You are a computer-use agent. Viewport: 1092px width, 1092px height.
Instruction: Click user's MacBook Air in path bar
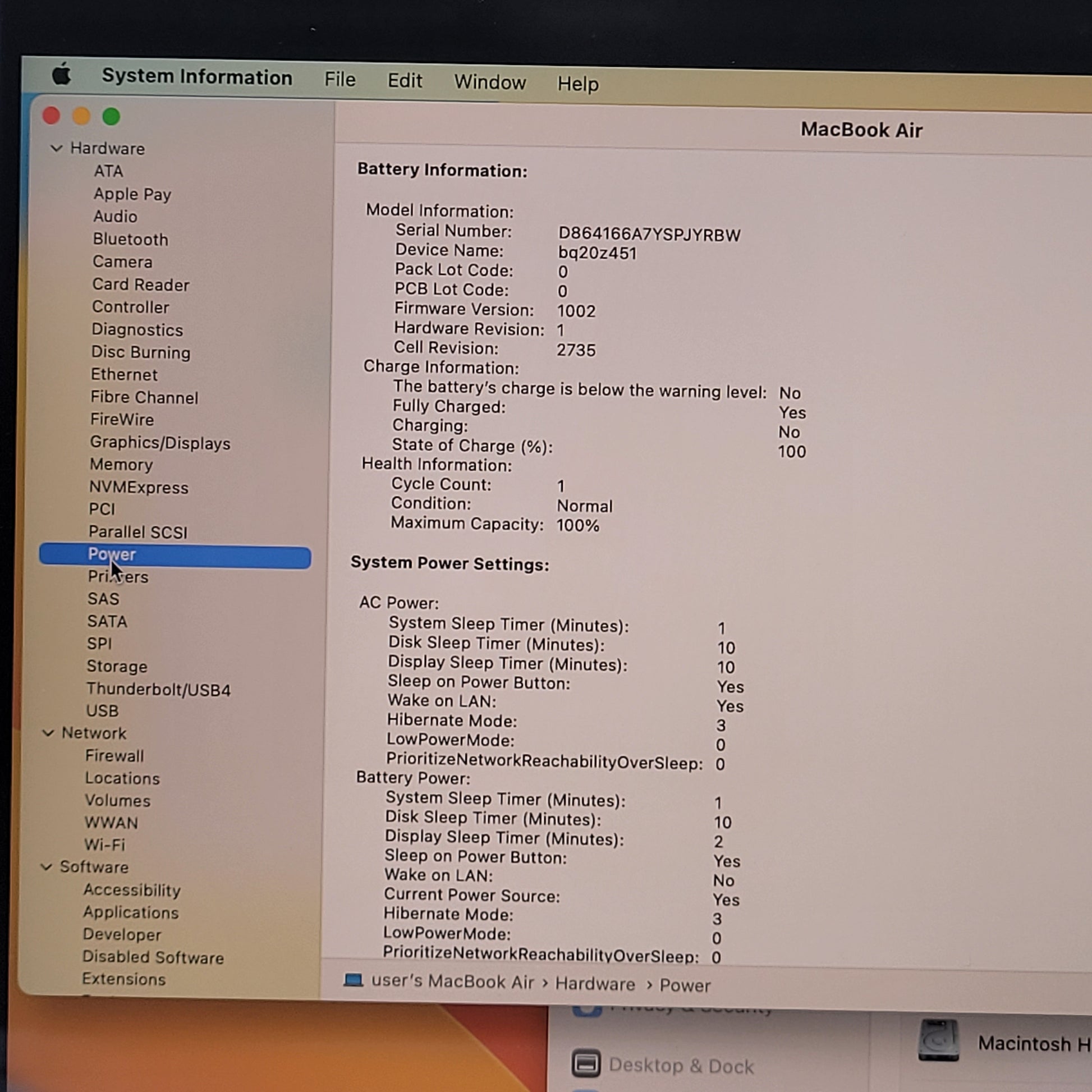(452, 981)
